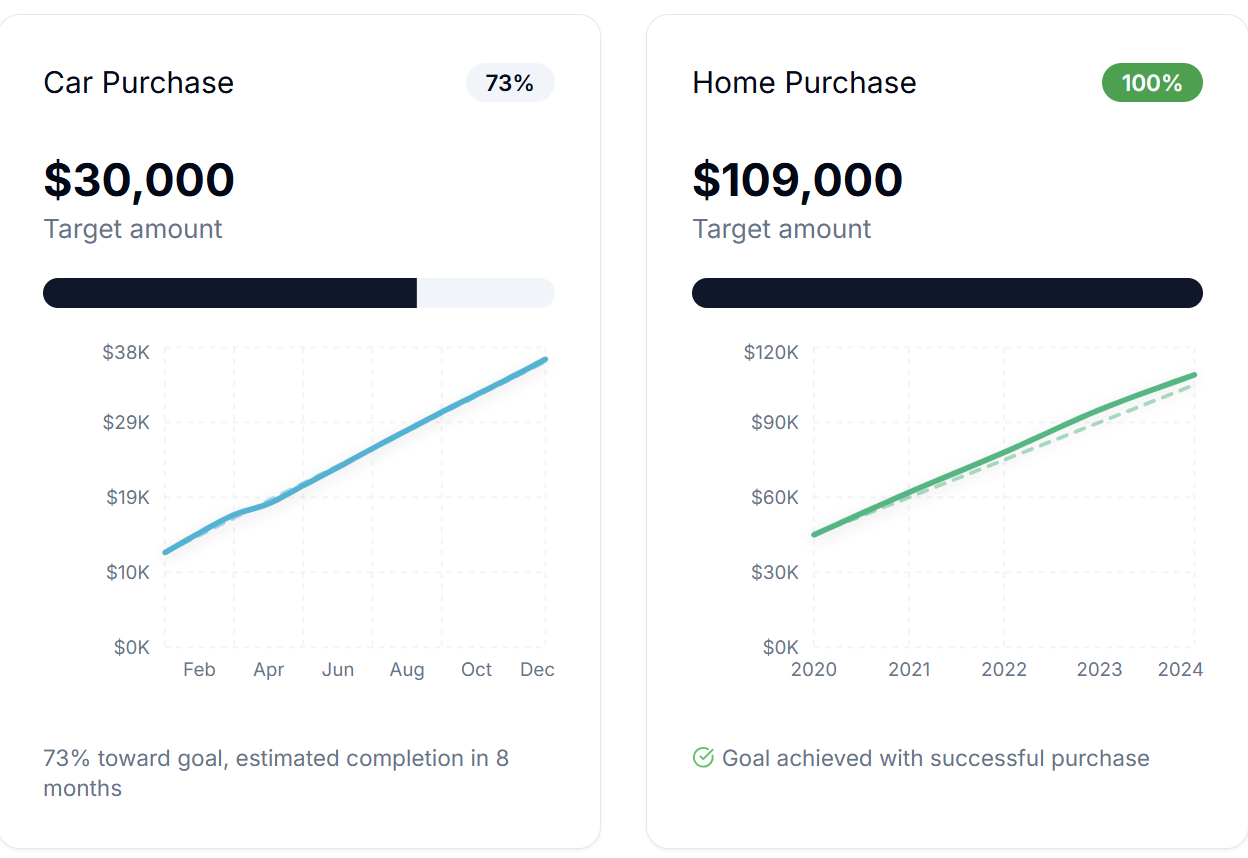The image size is (1248, 858).
Task: Click the green checkmark icon on Home Purchase card
Action: click(x=704, y=757)
